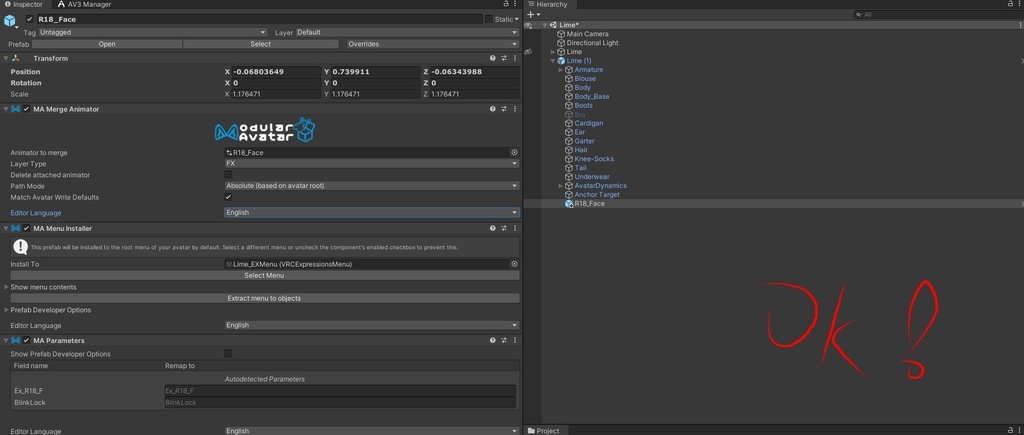
Task: Click the prefab Select button
Action: click(261, 44)
